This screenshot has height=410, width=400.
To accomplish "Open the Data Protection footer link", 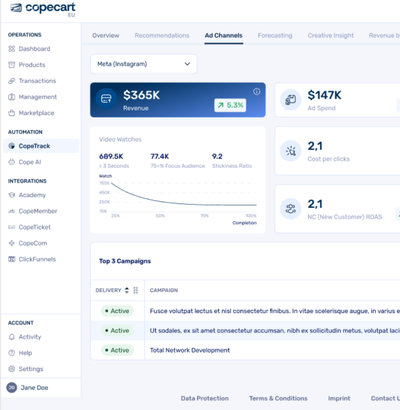I will point(205,398).
